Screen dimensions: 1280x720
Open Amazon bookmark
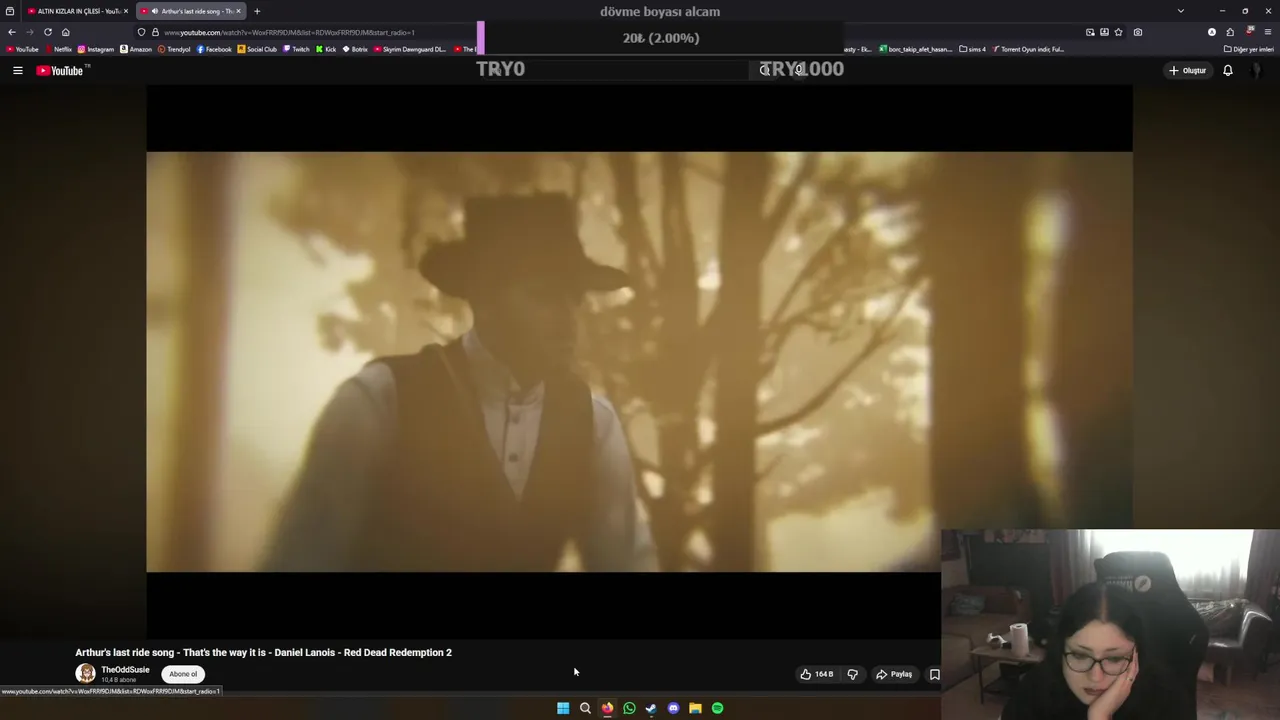[x=136, y=49]
